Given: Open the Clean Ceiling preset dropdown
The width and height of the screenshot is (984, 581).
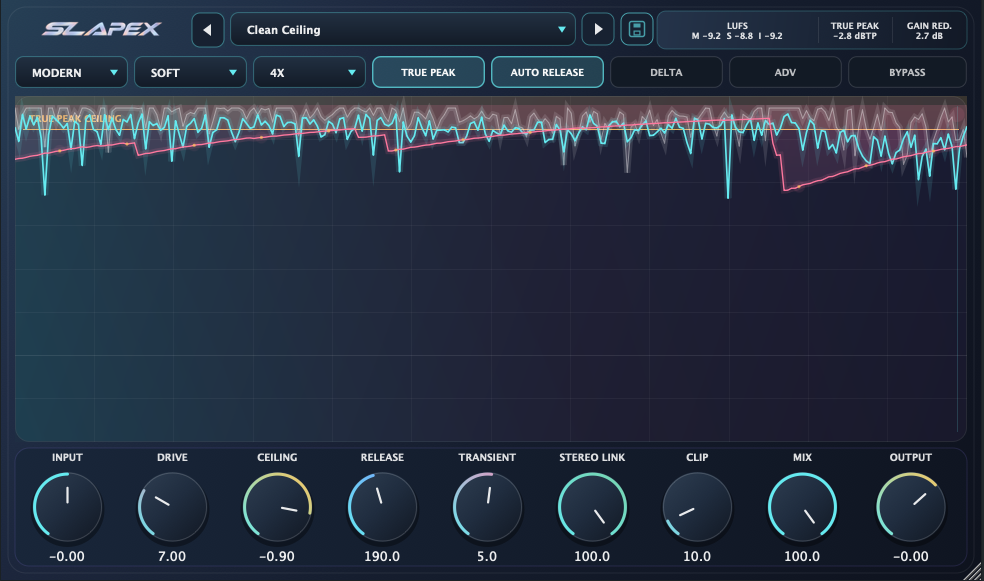Looking at the screenshot, I should [x=403, y=29].
